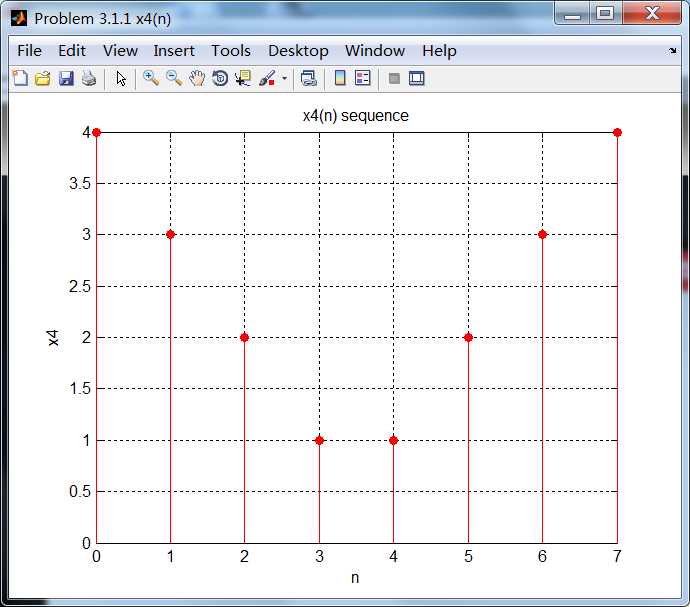690x607 pixels.
Task: Click the stem marker at n=5
Action: point(468,338)
